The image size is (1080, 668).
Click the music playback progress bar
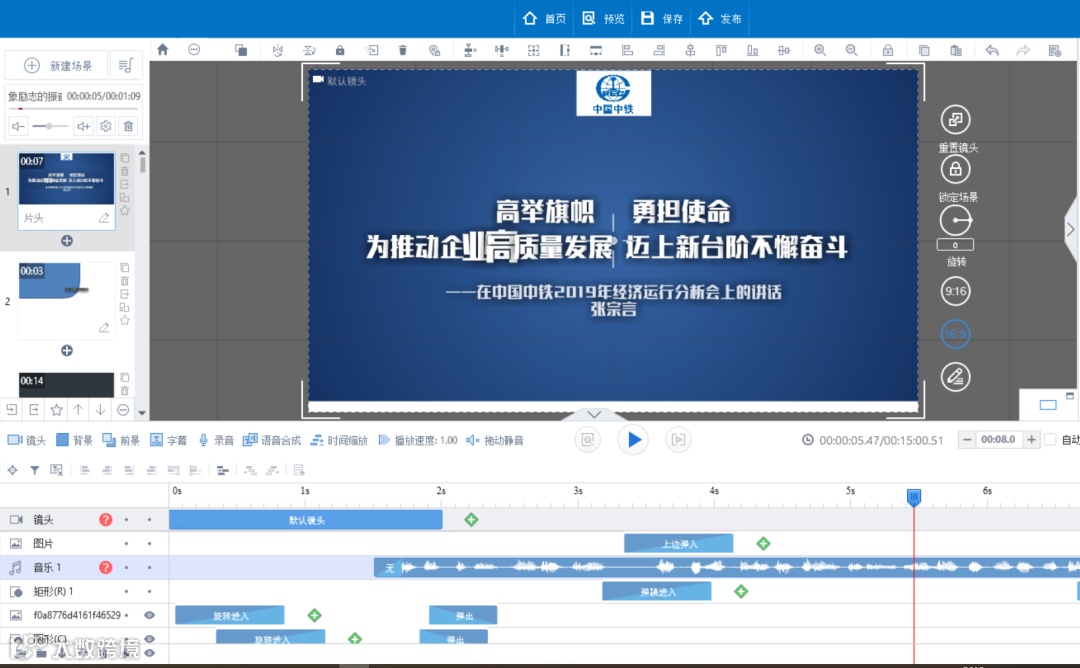point(73,109)
